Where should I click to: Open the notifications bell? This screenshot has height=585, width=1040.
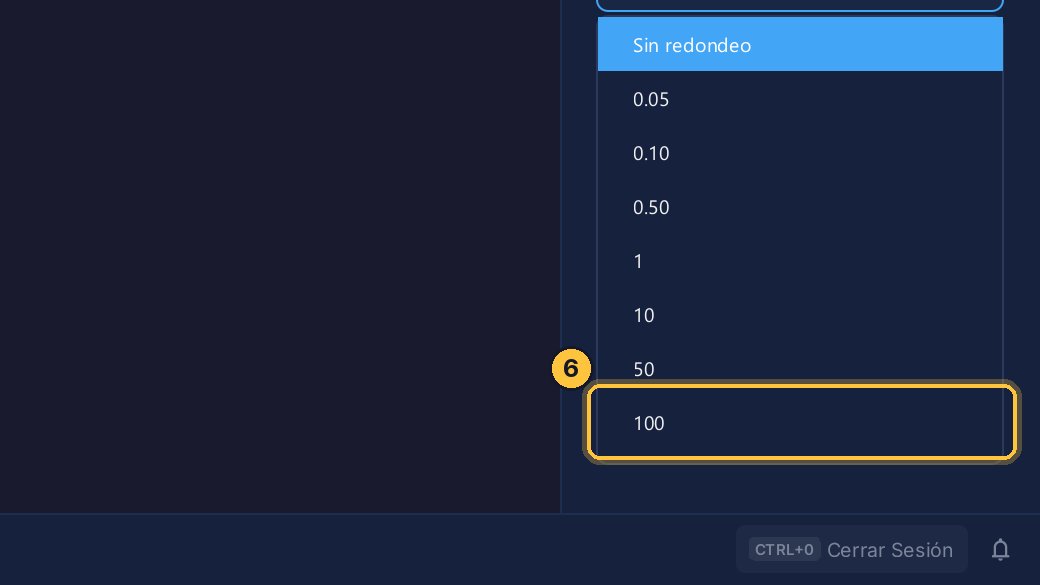point(1000,549)
